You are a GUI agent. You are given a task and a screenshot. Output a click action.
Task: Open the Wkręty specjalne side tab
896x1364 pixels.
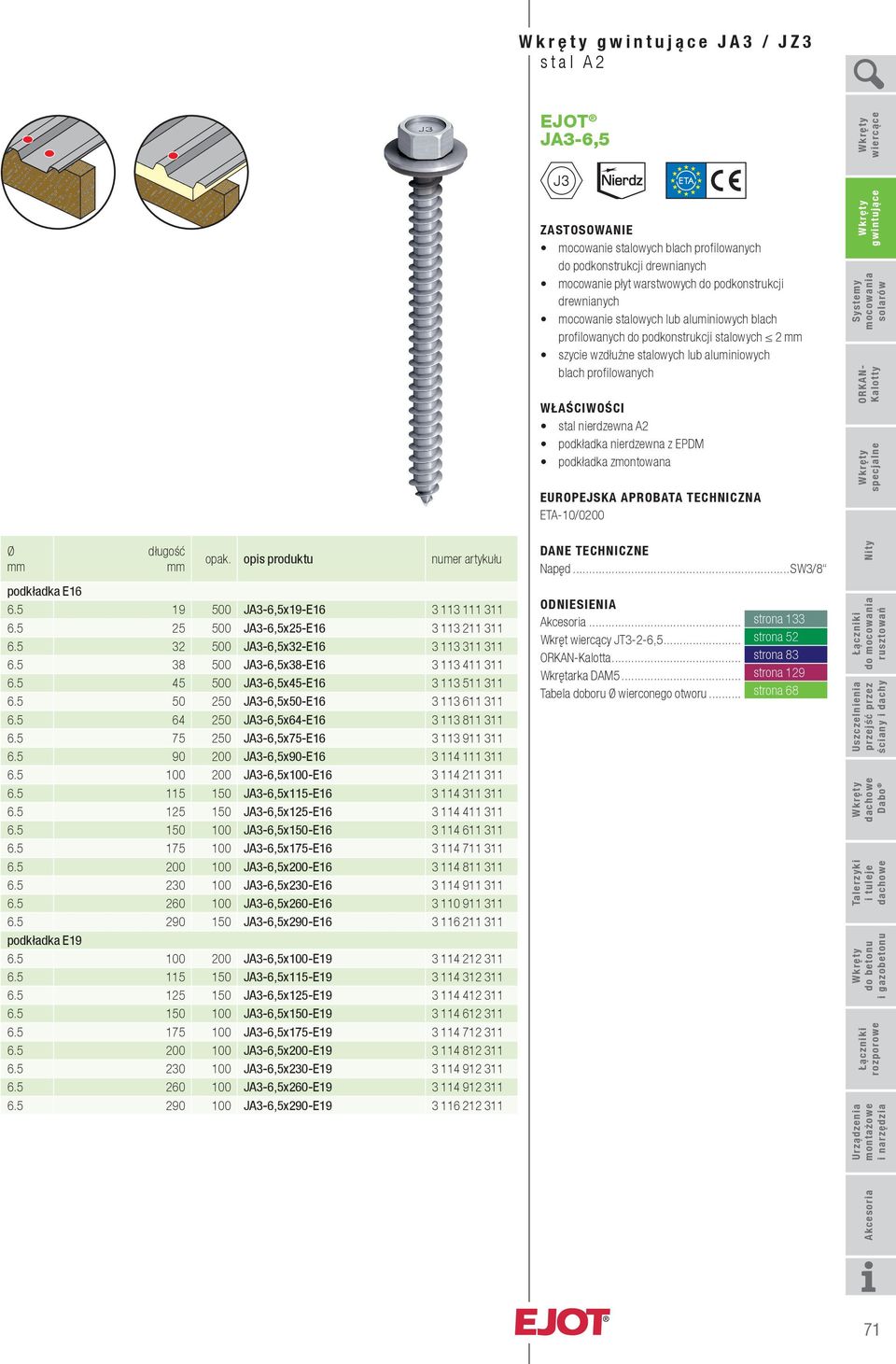click(x=870, y=468)
